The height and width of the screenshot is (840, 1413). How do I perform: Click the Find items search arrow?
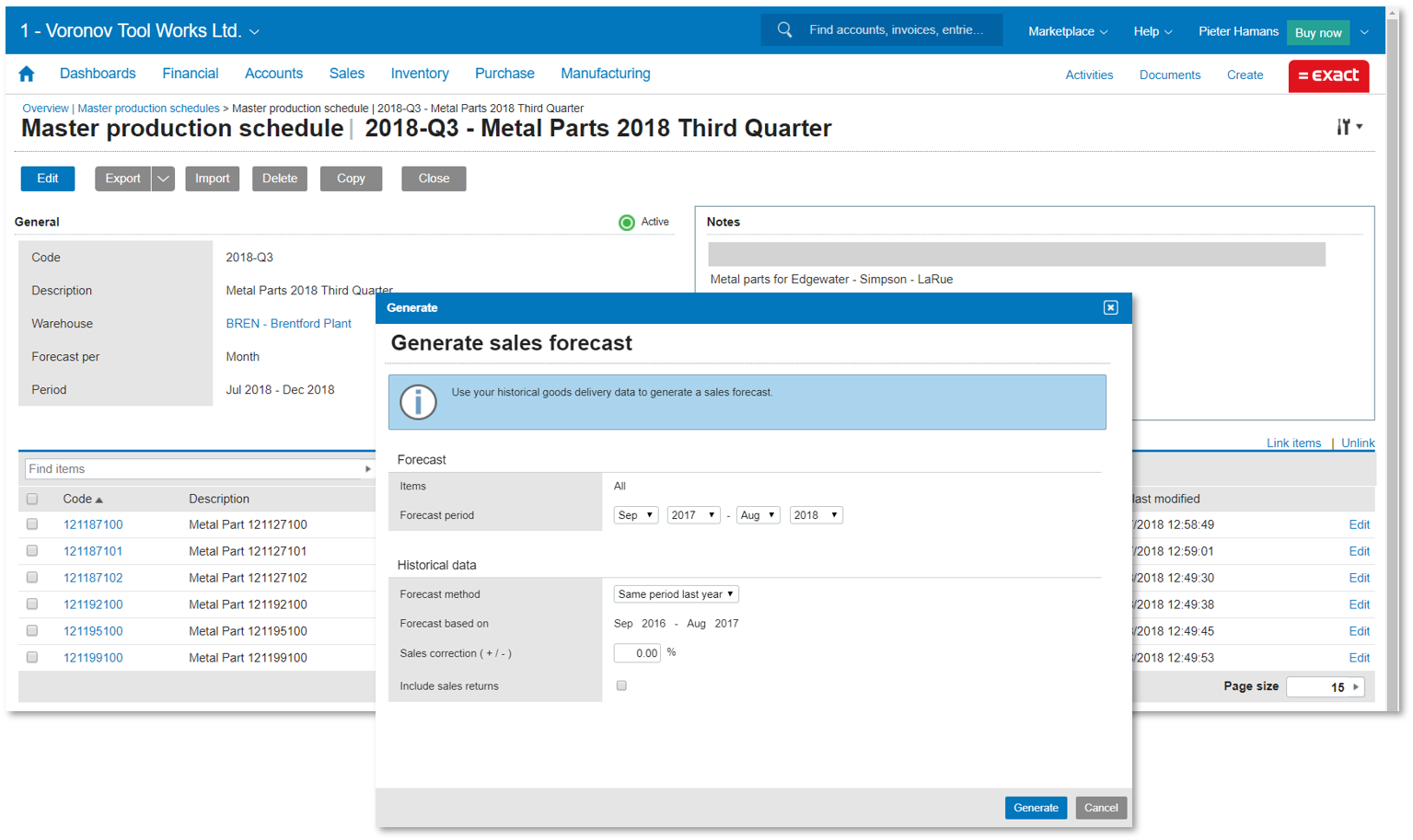(367, 469)
